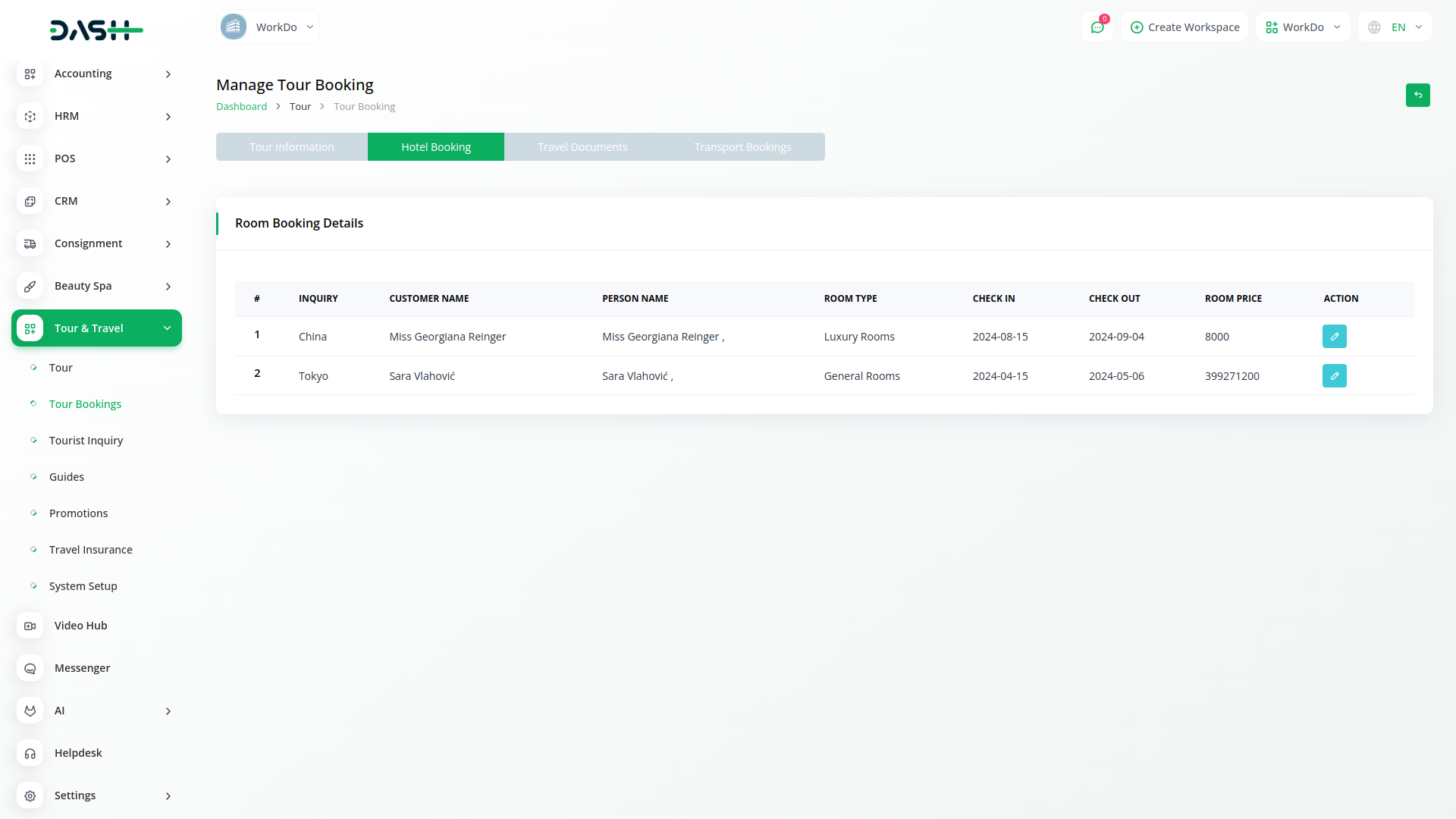Switch to the Travel Documents tab

click(x=582, y=147)
